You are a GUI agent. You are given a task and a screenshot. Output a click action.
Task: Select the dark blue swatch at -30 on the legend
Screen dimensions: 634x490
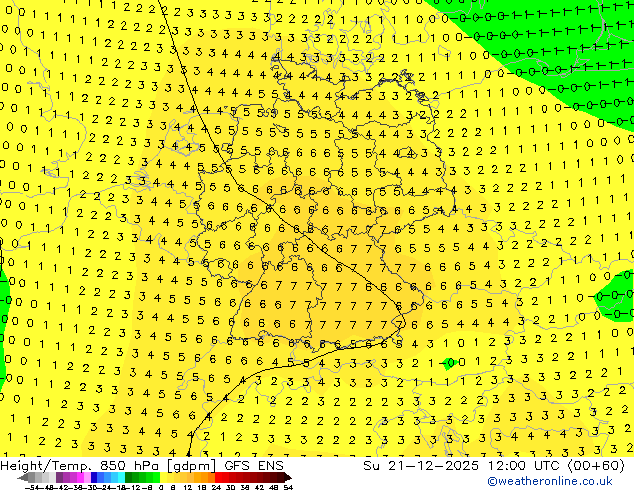(94, 478)
